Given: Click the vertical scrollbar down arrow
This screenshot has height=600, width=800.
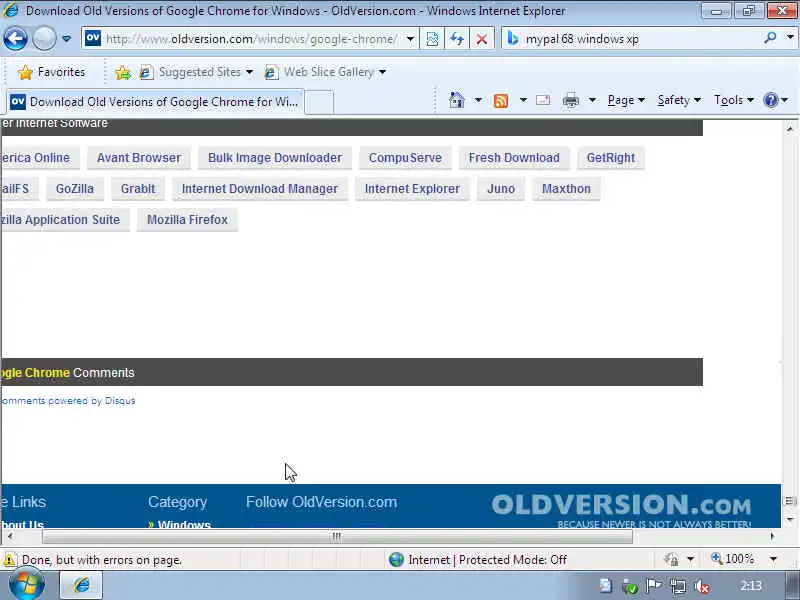Looking at the screenshot, I should pos(790,519).
